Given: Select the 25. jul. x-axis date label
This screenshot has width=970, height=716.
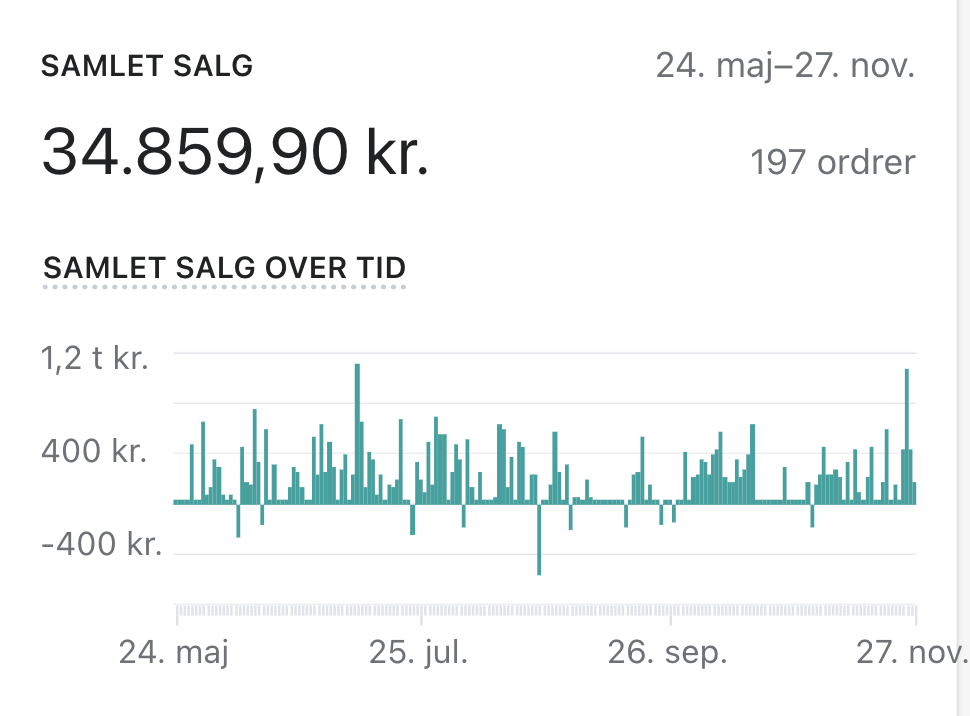Looking at the screenshot, I should click(x=418, y=654).
